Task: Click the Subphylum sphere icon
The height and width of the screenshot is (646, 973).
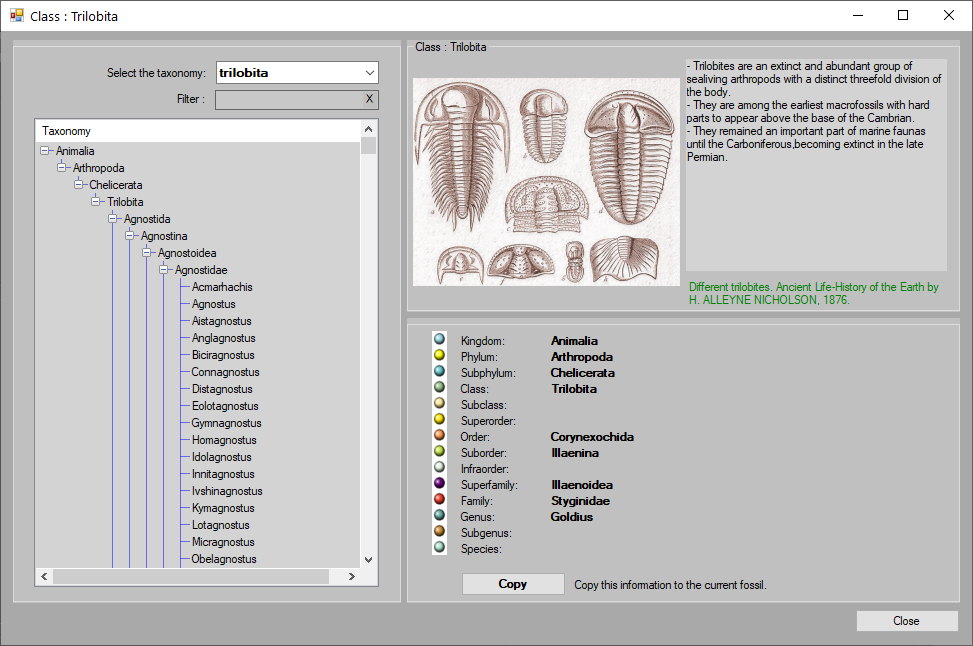Action: (x=439, y=371)
